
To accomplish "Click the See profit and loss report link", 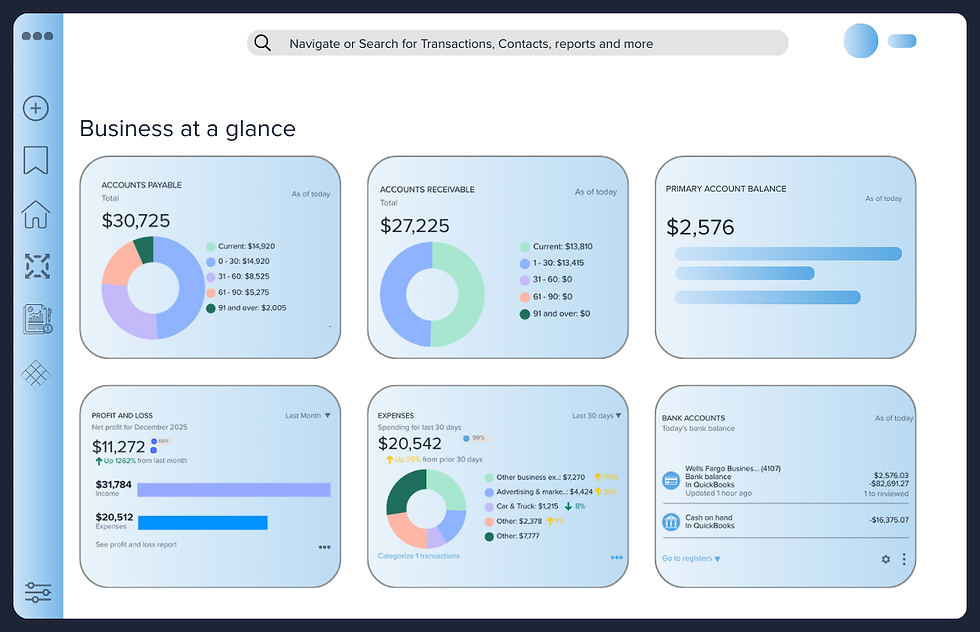I will [x=136, y=544].
